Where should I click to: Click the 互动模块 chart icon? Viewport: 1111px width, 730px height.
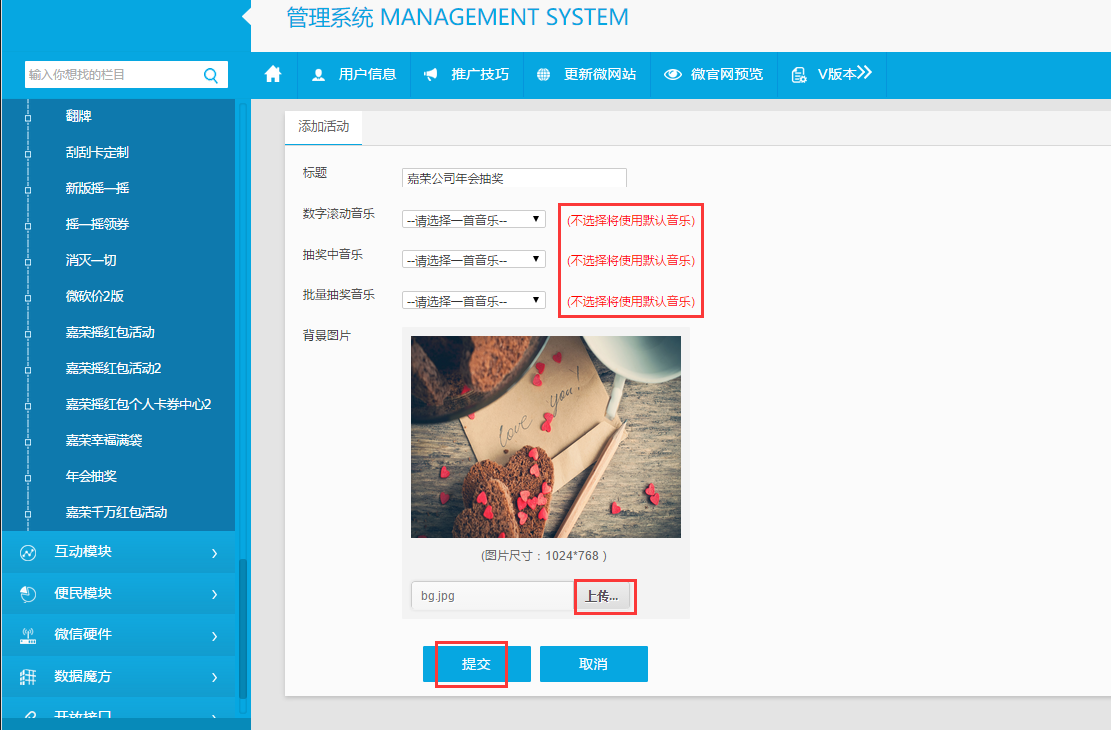[x=28, y=552]
